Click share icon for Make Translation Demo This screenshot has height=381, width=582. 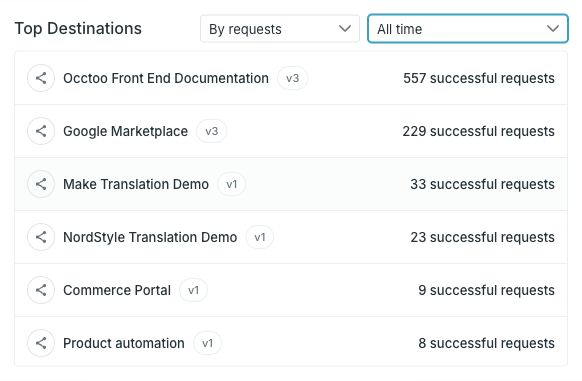coord(41,184)
